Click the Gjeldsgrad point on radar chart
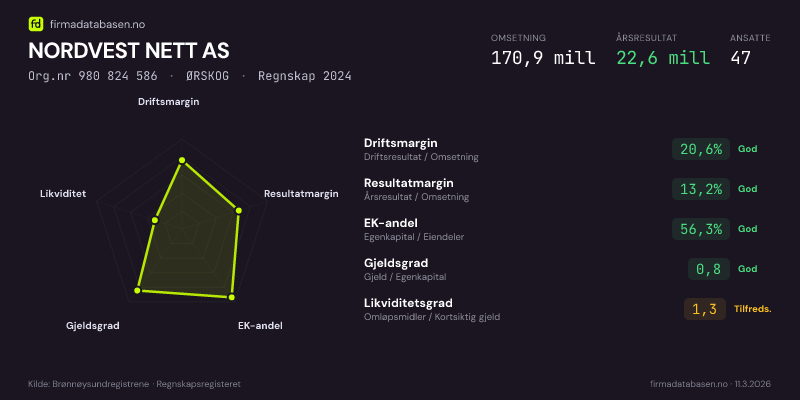Image resolution: width=800 pixels, height=400 pixels. [139, 291]
